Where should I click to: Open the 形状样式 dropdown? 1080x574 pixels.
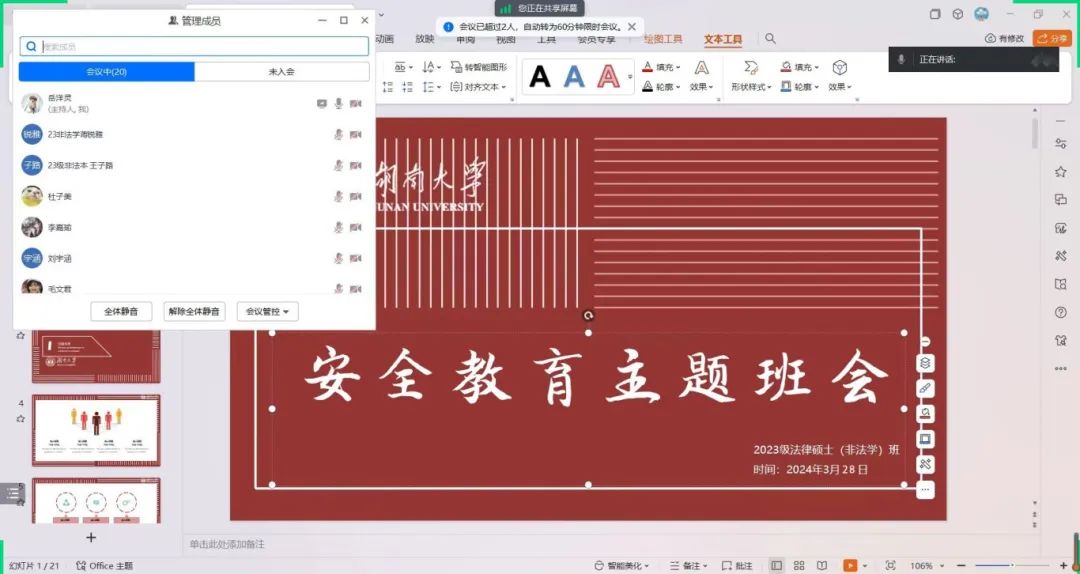click(750, 87)
